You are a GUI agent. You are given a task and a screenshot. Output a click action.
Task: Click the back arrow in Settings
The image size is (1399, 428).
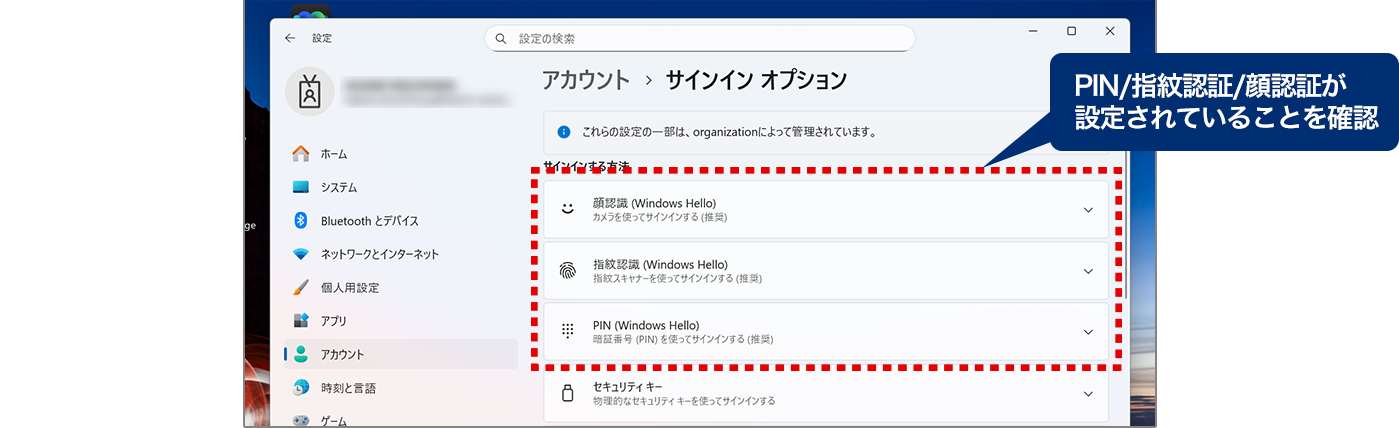click(290, 38)
